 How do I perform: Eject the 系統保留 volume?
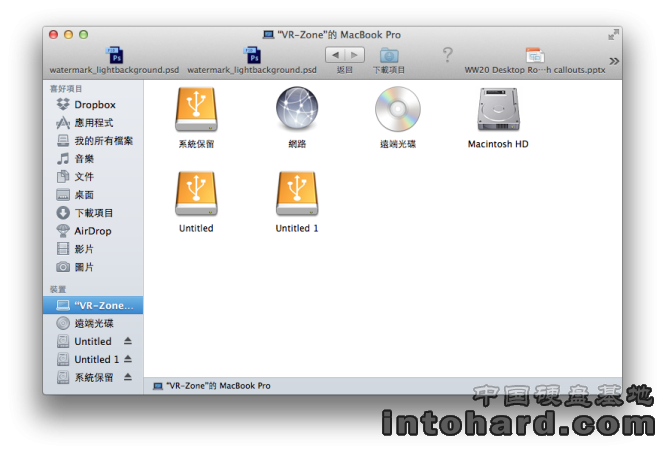pyautogui.click(x=128, y=377)
